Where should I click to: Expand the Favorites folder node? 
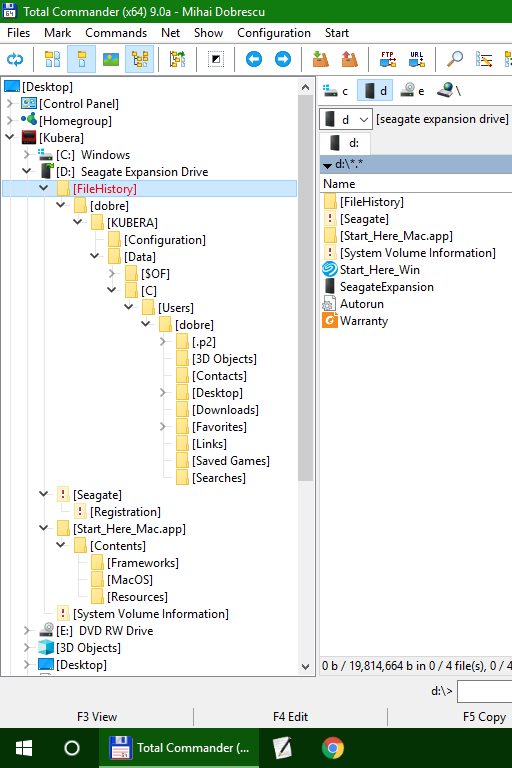[163, 427]
